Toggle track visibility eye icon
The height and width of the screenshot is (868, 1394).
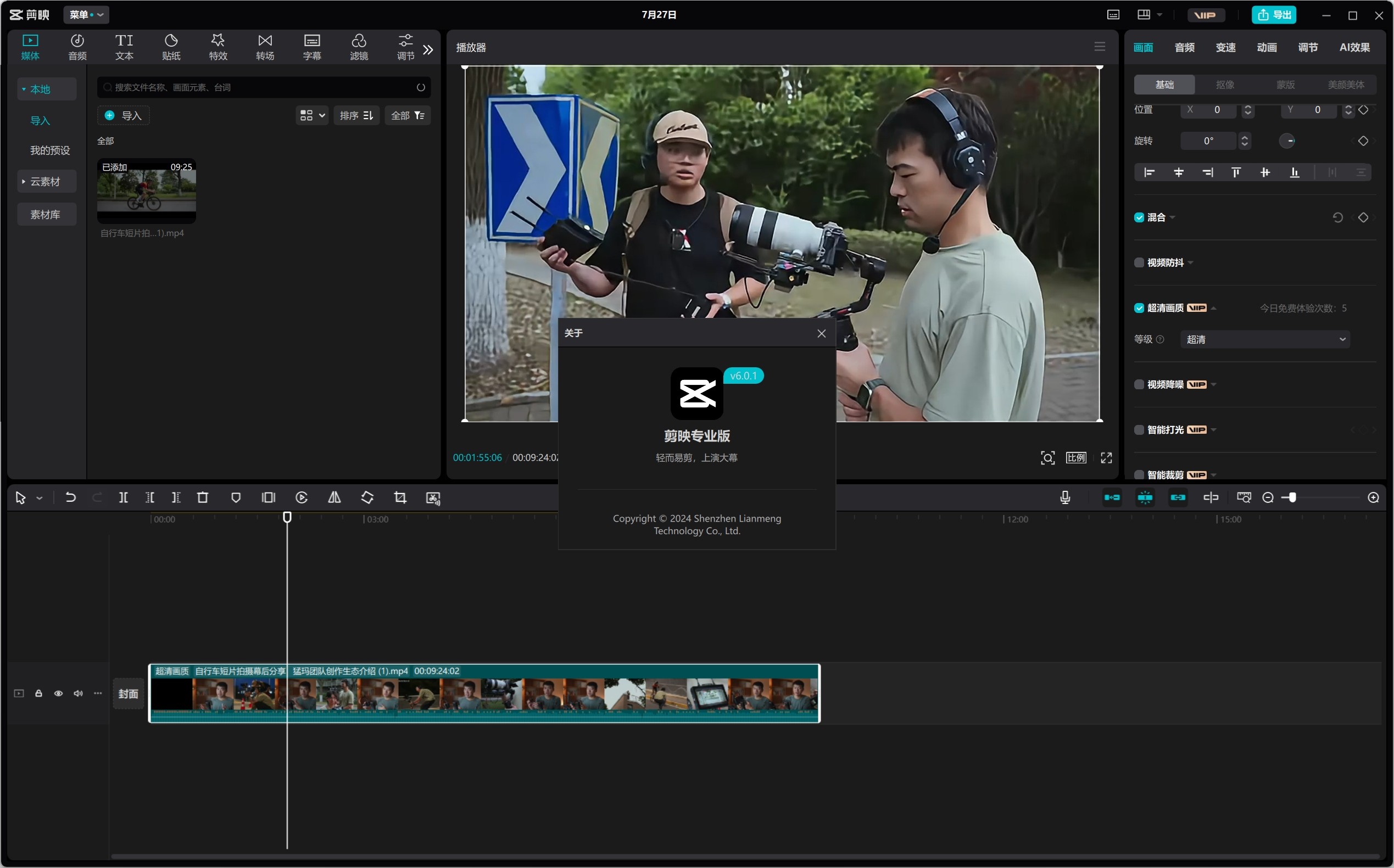pyautogui.click(x=59, y=693)
